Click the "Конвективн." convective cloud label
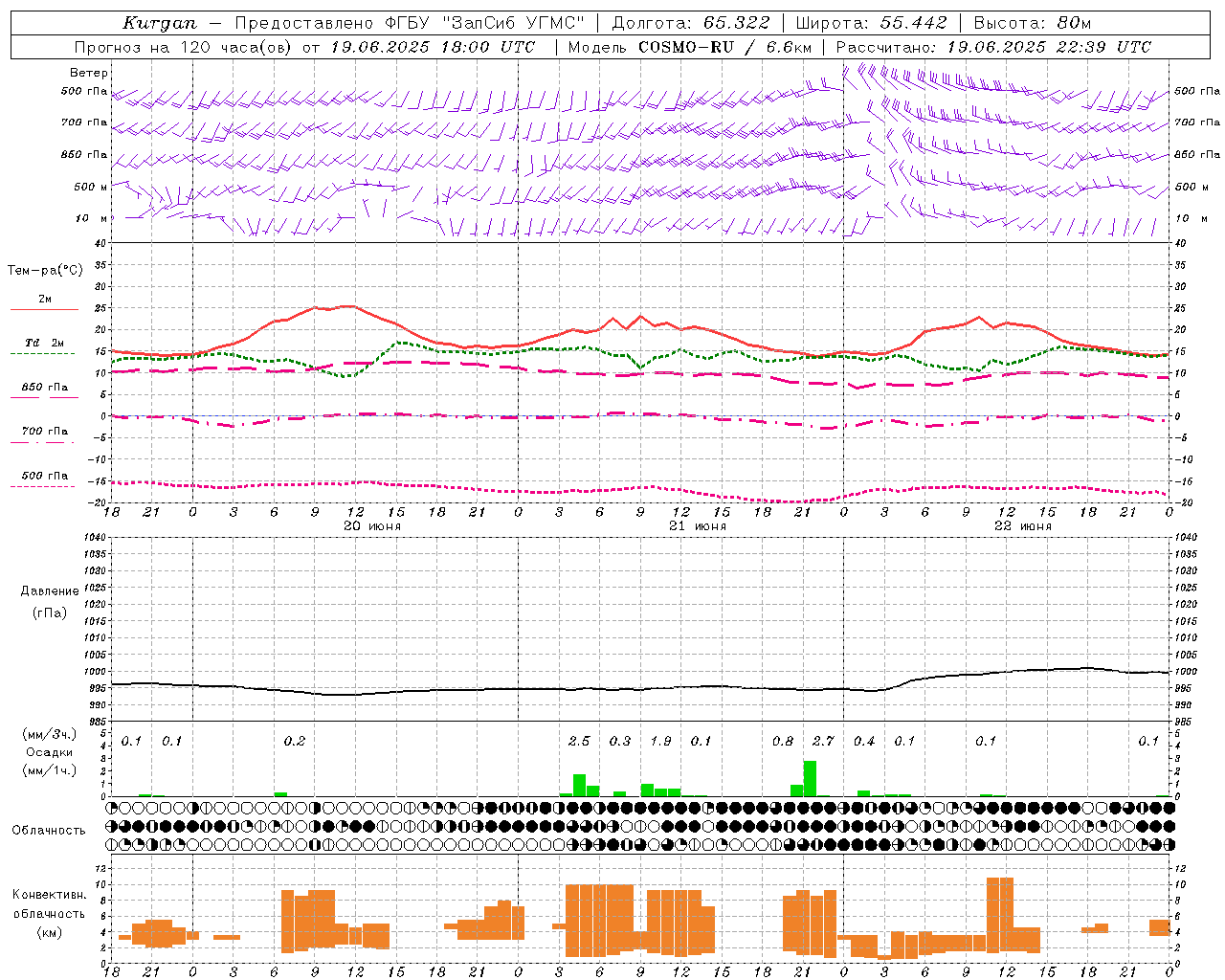The image size is (1225, 980). [49, 895]
